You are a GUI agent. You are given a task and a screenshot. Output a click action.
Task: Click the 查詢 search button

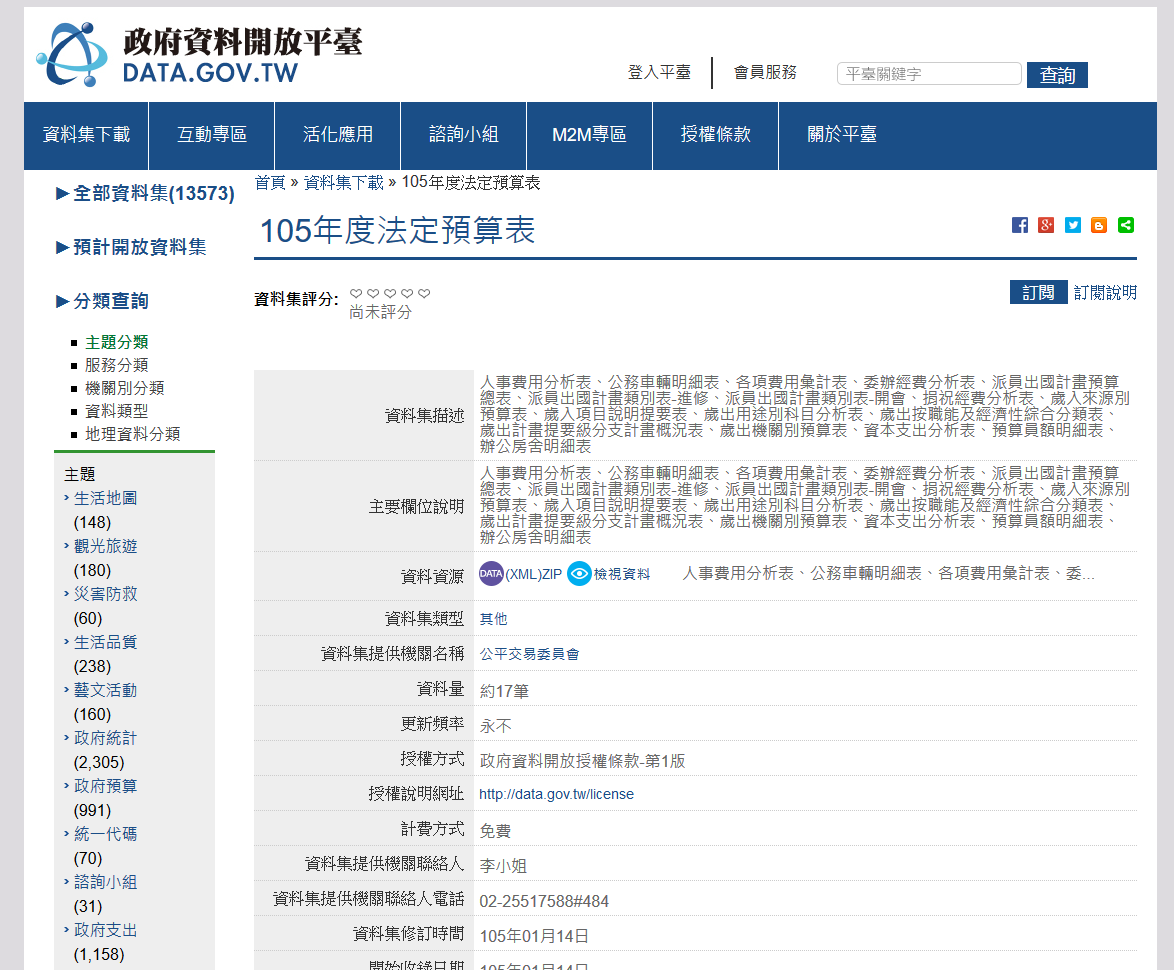pos(1057,75)
